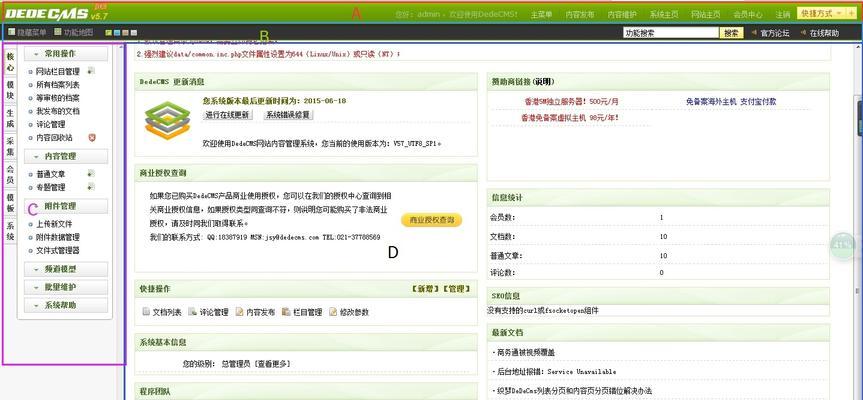863x400 pixels.
Task: Click the 系统错误修复 button
Action: coord(288,115)
